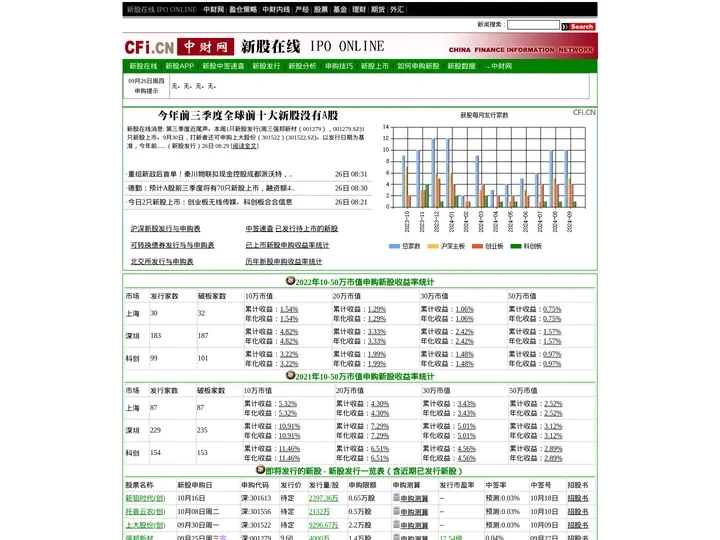Open 盈仓策略 in the top bar
The height and width of the screenshot is (540, 720).
[243, 9]
